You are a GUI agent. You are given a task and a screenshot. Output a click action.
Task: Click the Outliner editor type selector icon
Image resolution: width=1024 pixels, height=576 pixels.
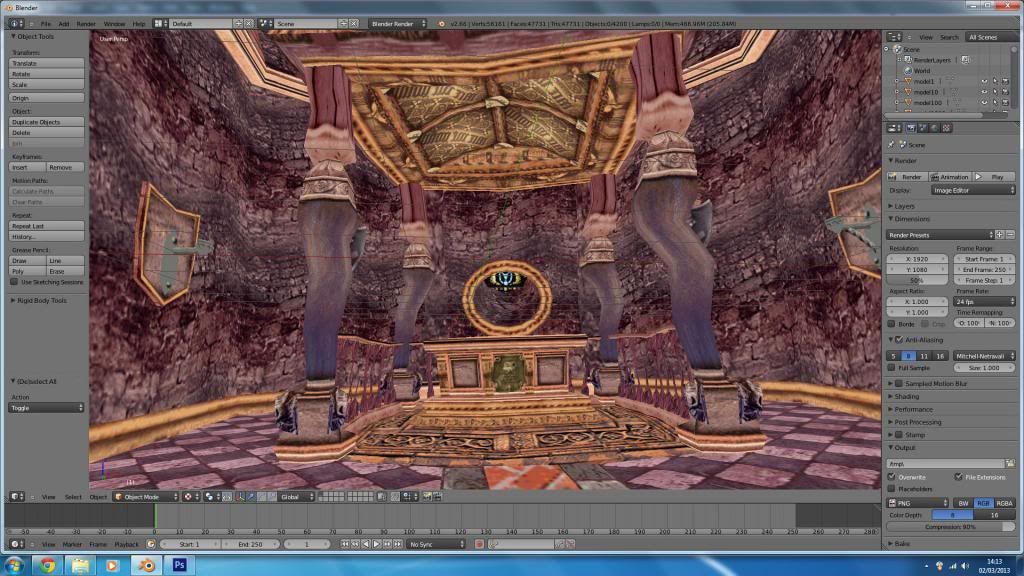(894, 37)
